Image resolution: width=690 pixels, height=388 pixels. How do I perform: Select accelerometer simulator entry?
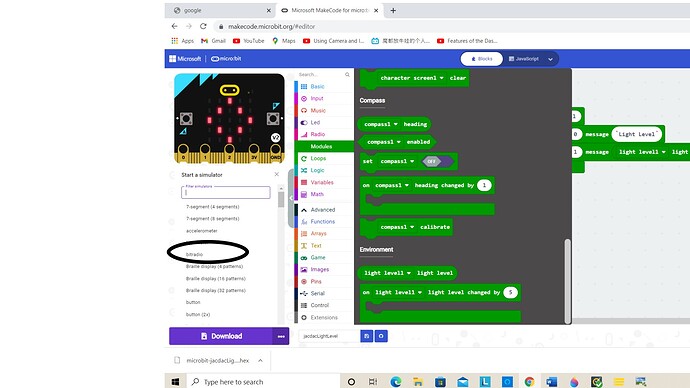coord(202,231)
